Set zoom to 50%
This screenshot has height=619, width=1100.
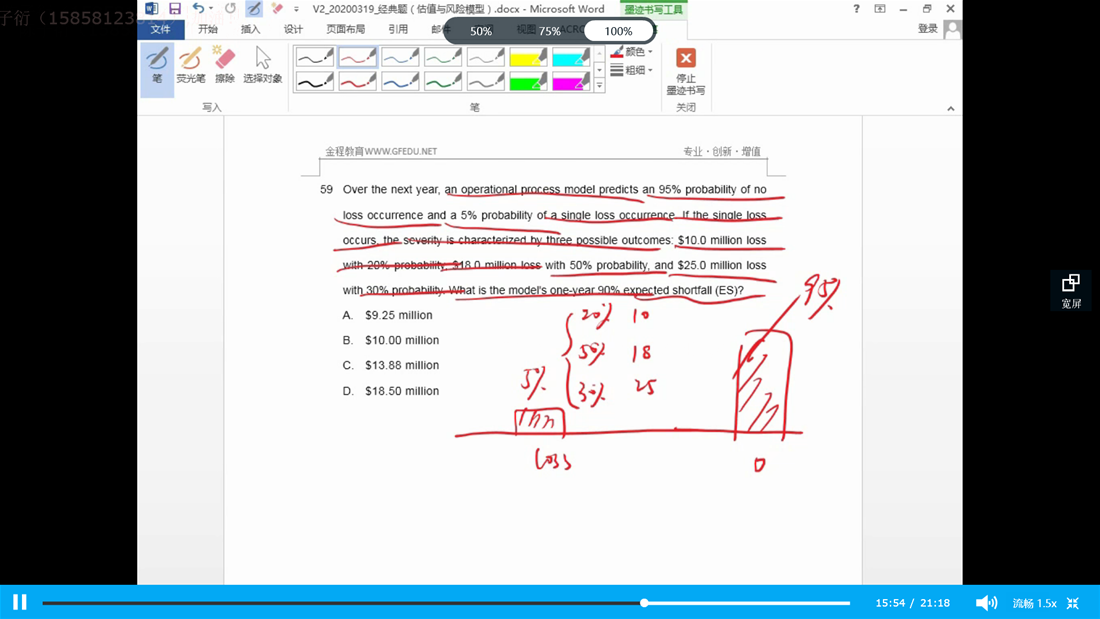(x=481, y=31)
